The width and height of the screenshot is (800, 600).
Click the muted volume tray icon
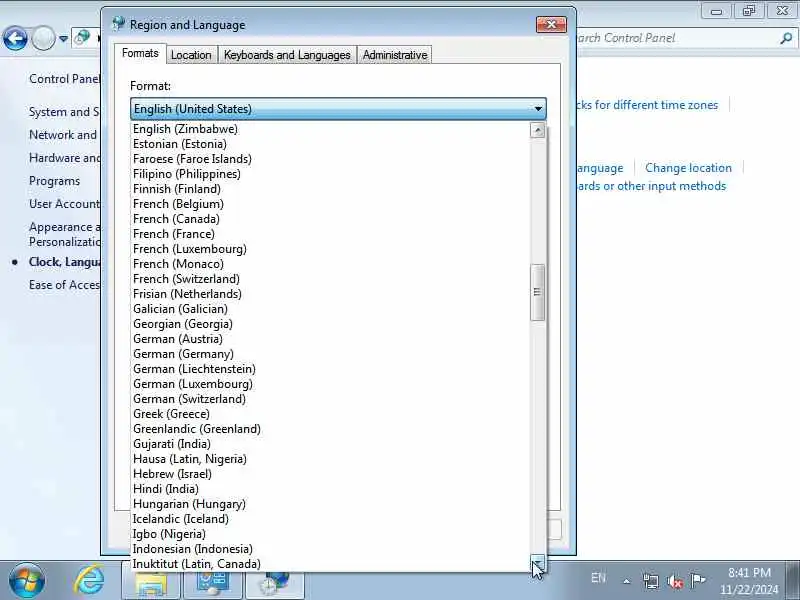click(674, 581)
